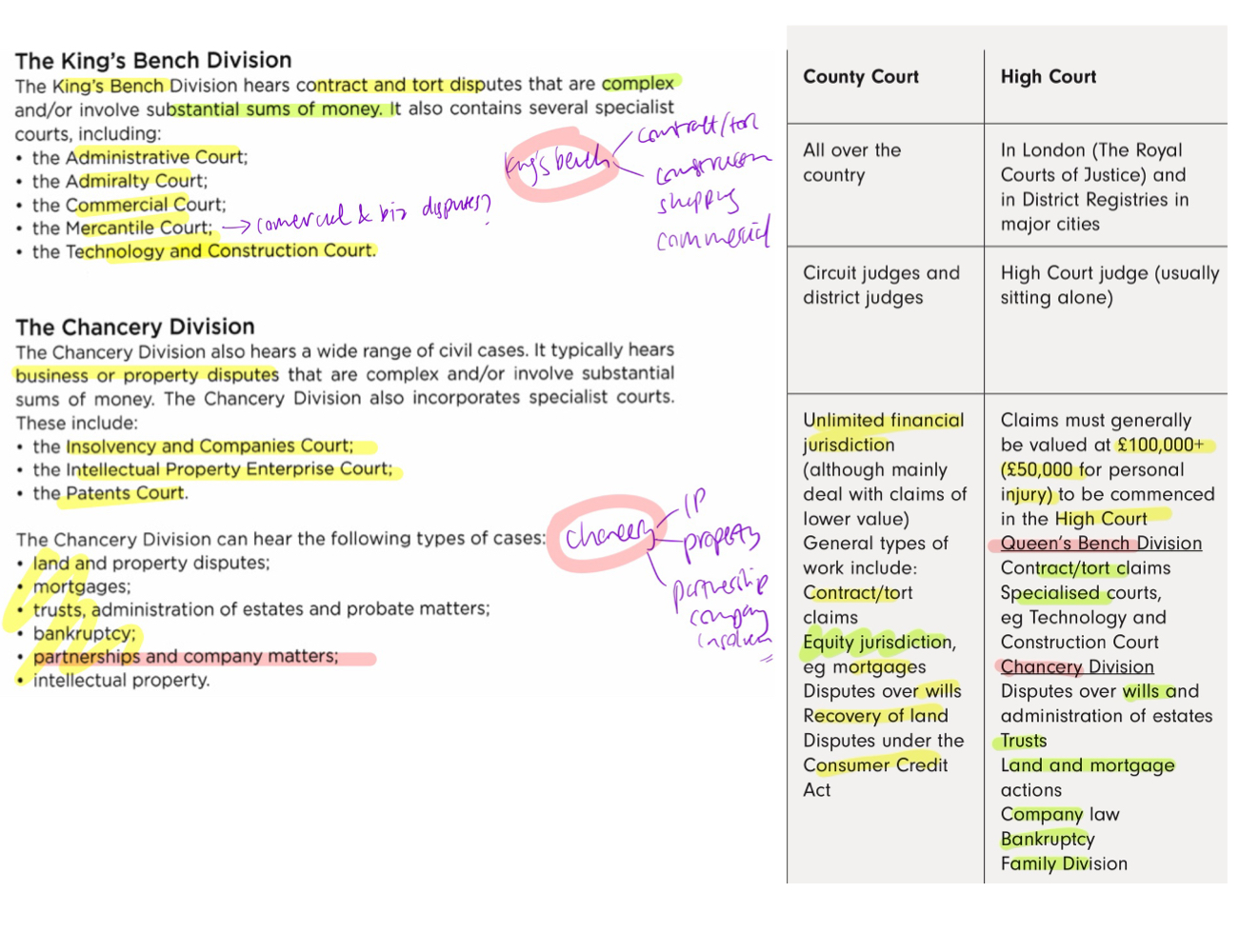The image size is (1239, 952).
Task: Click 'Land and mortgage' in High Court column
Action: click(1088, 765)
